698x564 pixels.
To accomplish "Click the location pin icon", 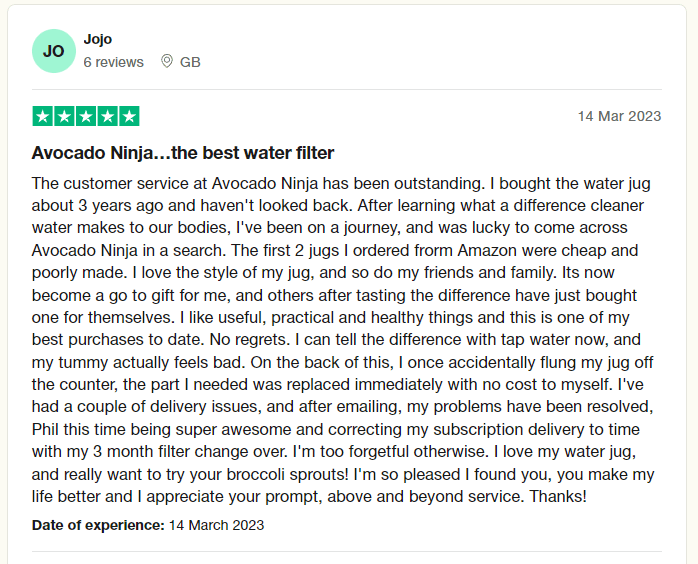I will point(167,62).
